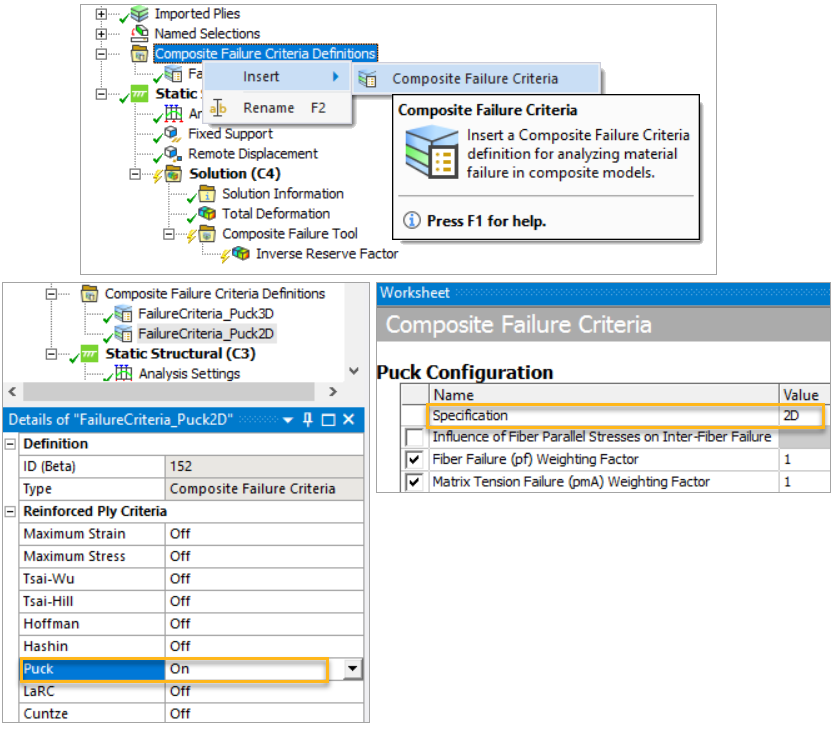Click the tree horizontal scrollbar right arrow

point(333,392)
